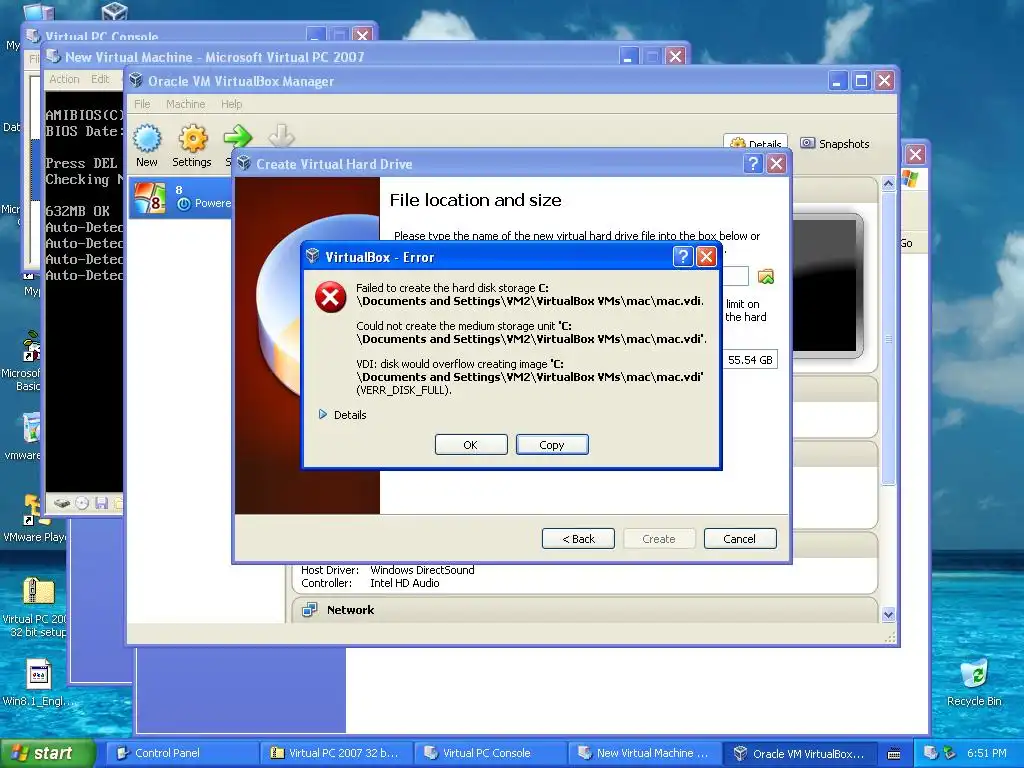Click Back in Create Virtual Hard Drive
The image size is (1024, 768).
pos(578,539)
